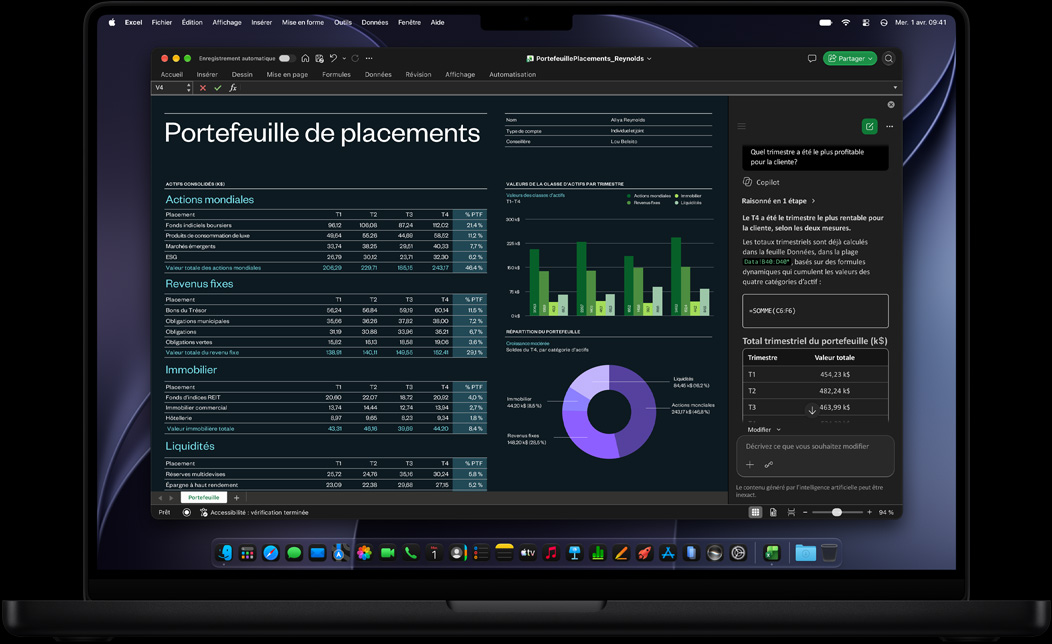Select the Formules ribbon tab
1052x644 pixels.
point(336,74)
